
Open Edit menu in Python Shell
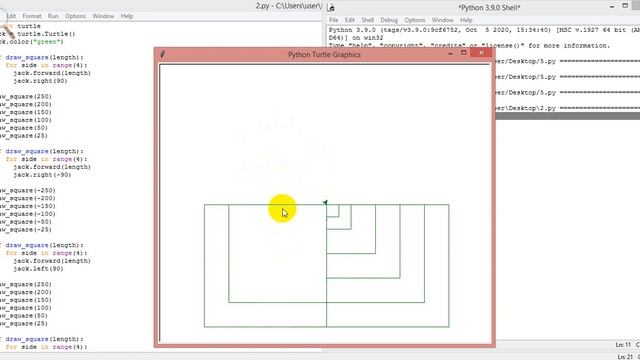tap(349, 20)
